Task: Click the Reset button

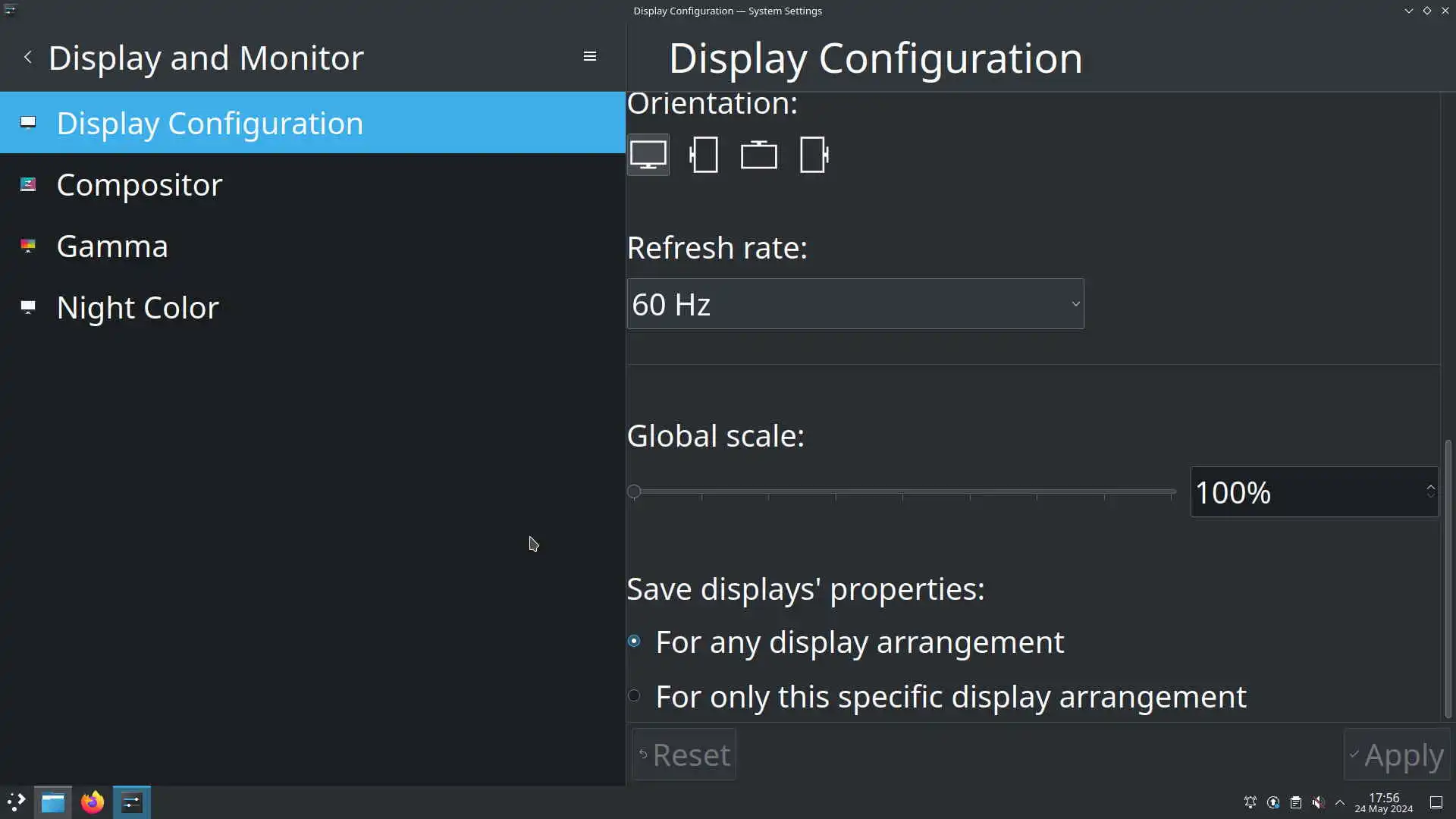Action: (683, 755)
